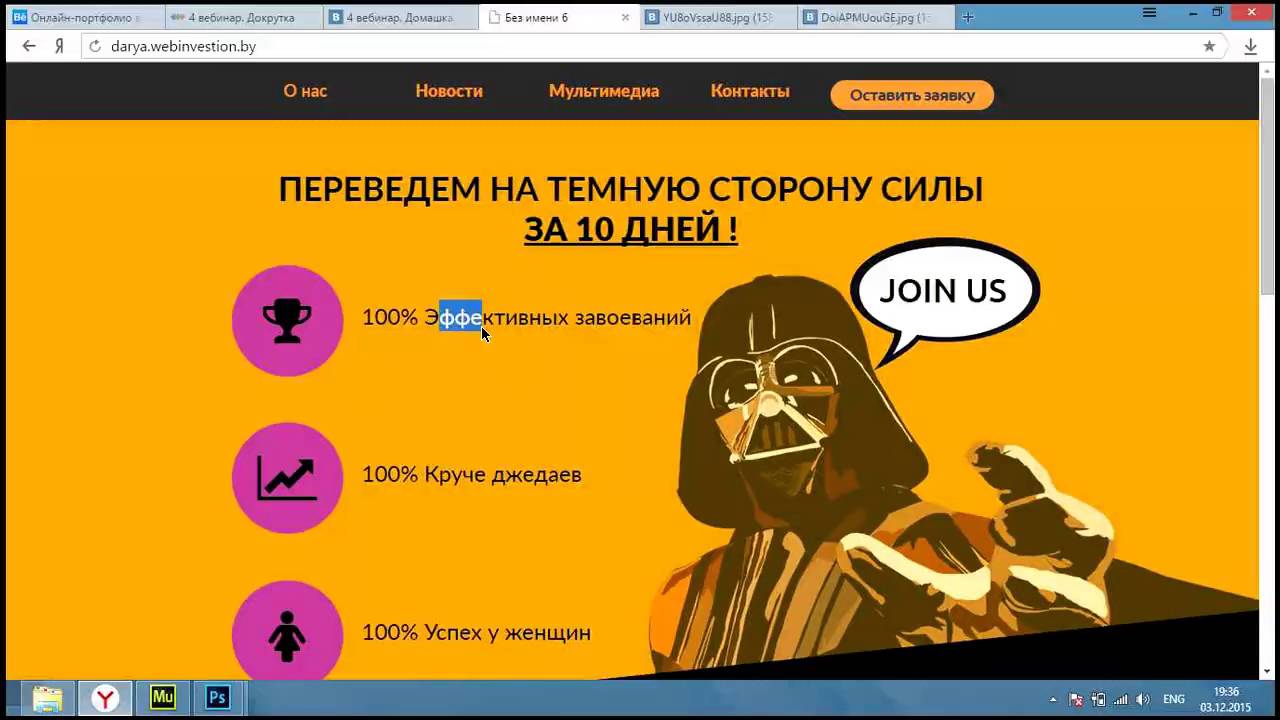The width and height of the screenshot is (1280, 720).
Task: Click the pink trophy circle icon
Action: click(x=287, y=320)
